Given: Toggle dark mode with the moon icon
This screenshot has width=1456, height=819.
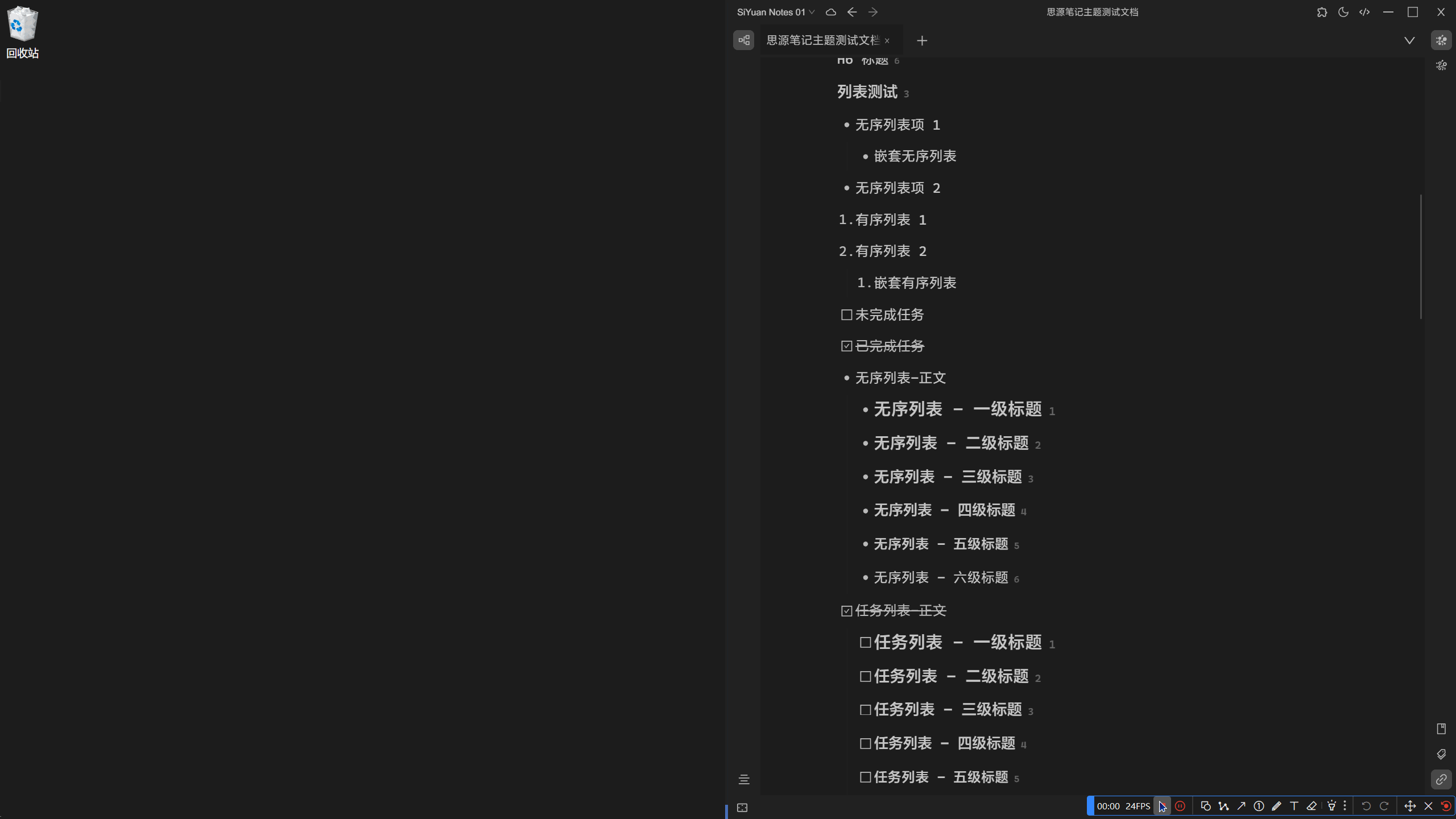Looking at the screenshot, I should pos(1343,12).
